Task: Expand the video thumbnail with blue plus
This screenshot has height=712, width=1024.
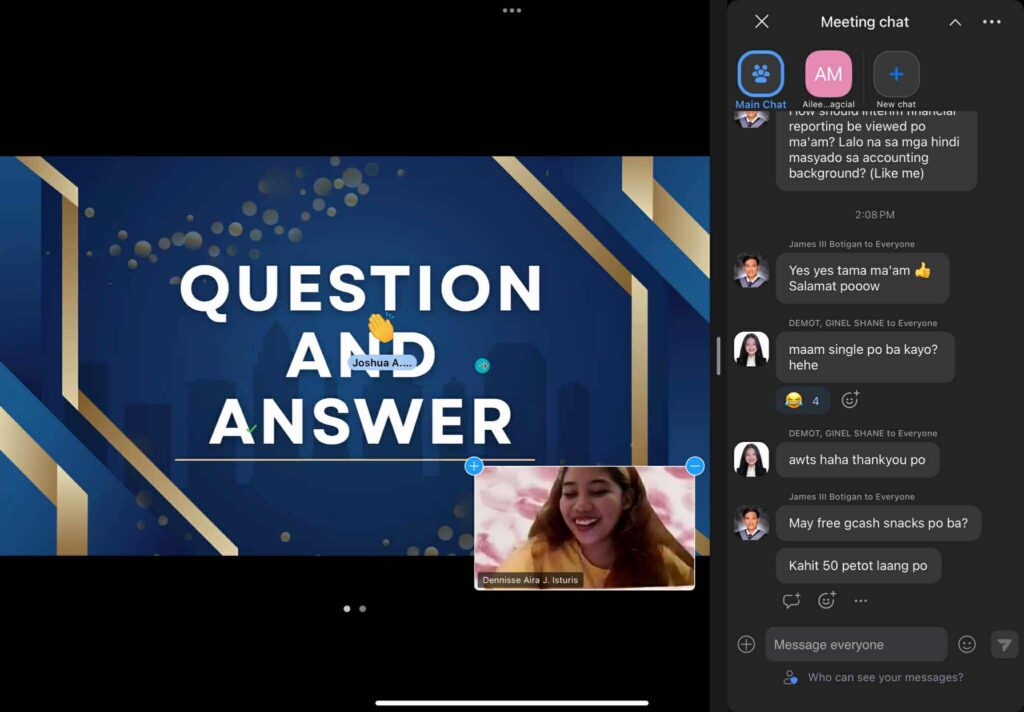Action: click(474, 466)
